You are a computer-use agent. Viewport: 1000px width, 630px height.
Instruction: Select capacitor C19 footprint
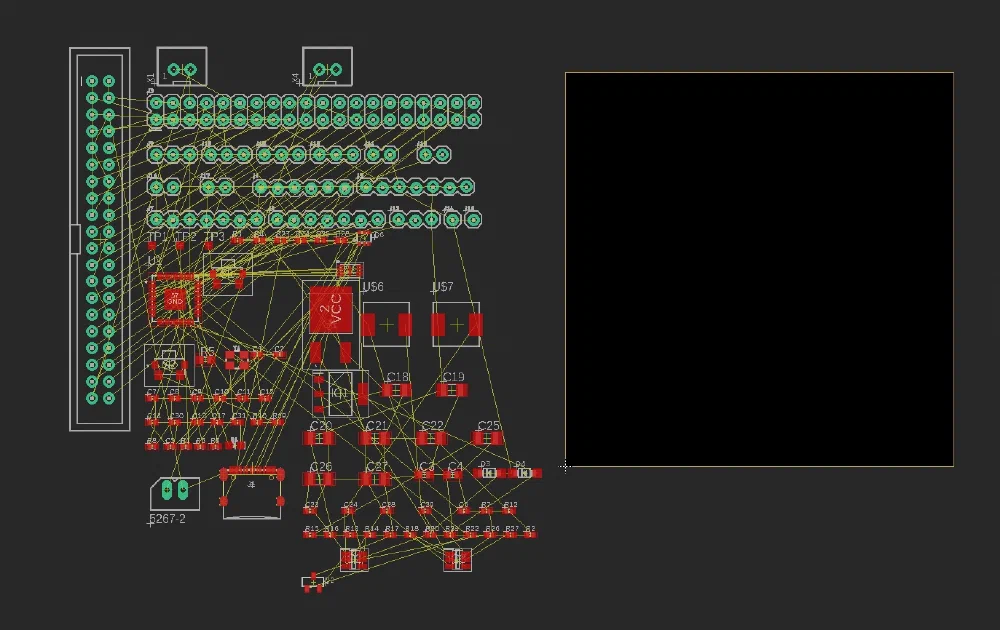pyautogui.click(x=452, y=390)
